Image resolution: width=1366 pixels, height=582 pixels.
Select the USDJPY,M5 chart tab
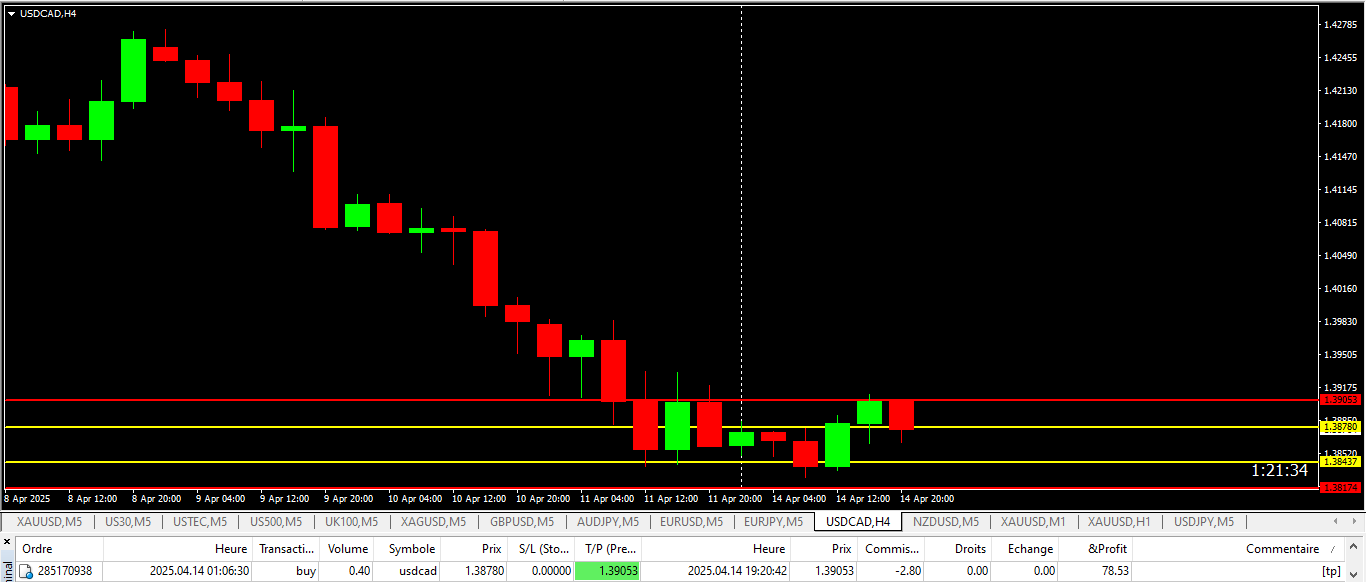pyautogui.click(x=1204, y=522)
